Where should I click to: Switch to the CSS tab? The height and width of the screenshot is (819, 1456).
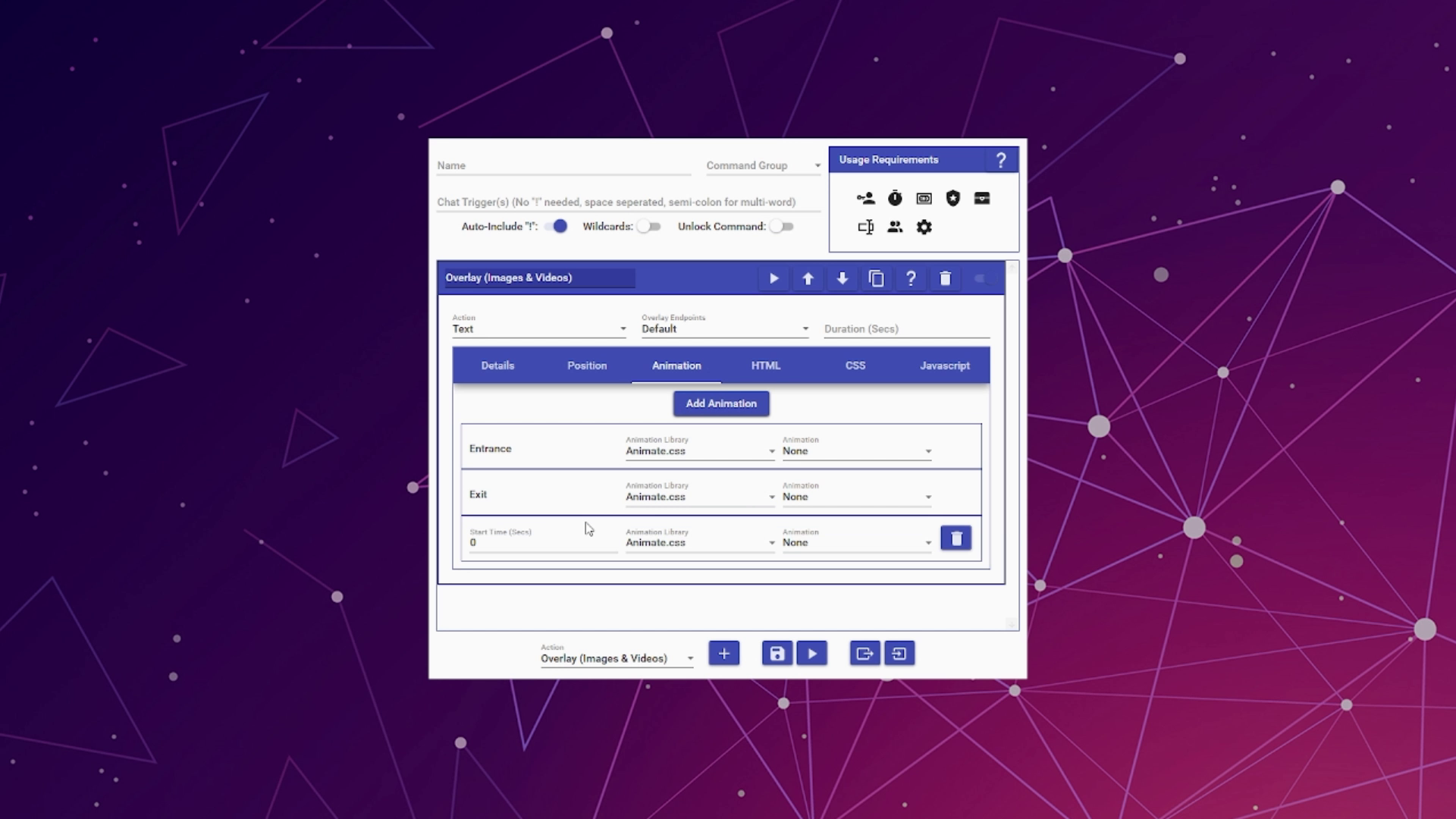[x=855, y=366]
